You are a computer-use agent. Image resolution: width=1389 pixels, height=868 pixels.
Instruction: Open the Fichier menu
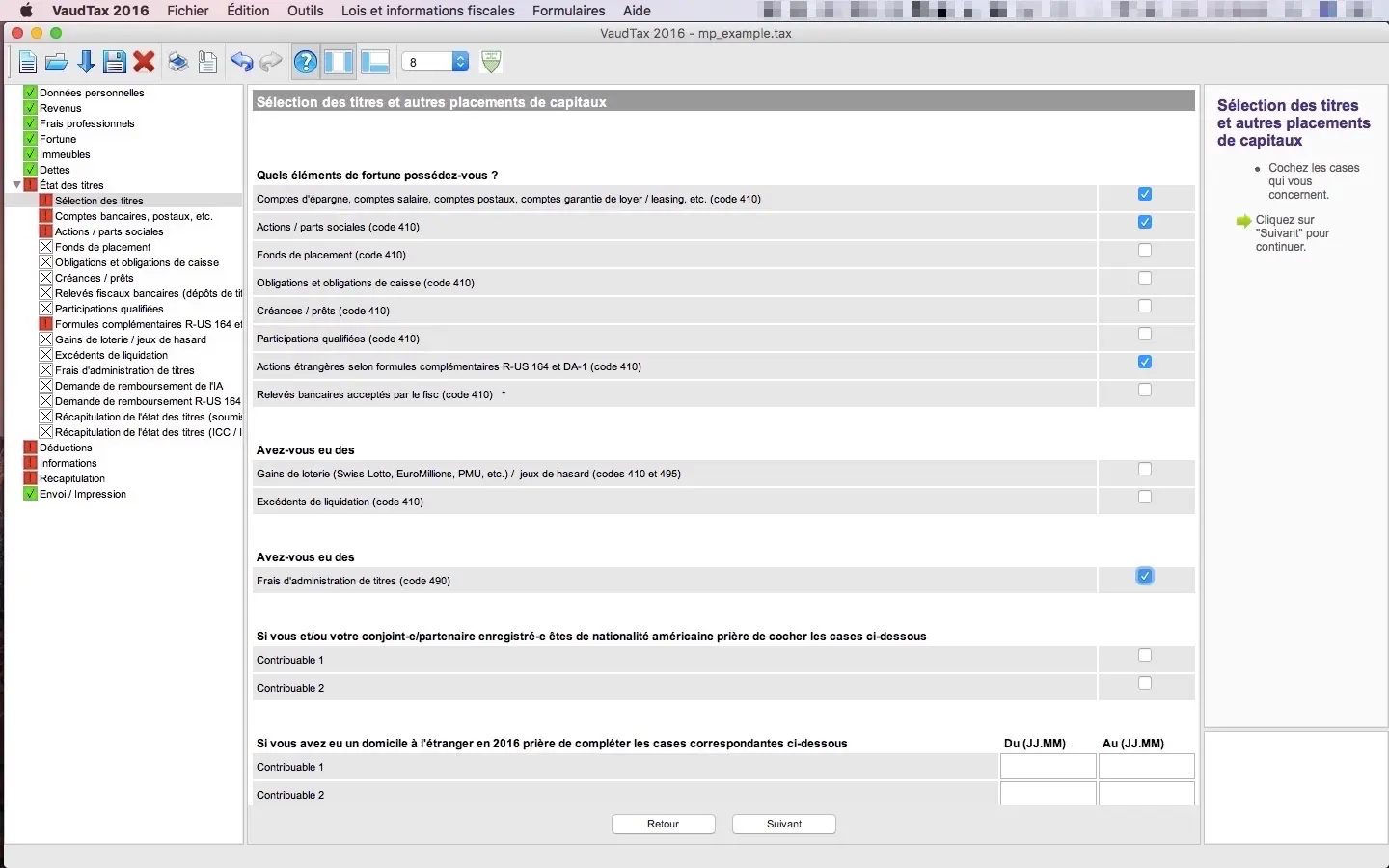coord(188,11)
